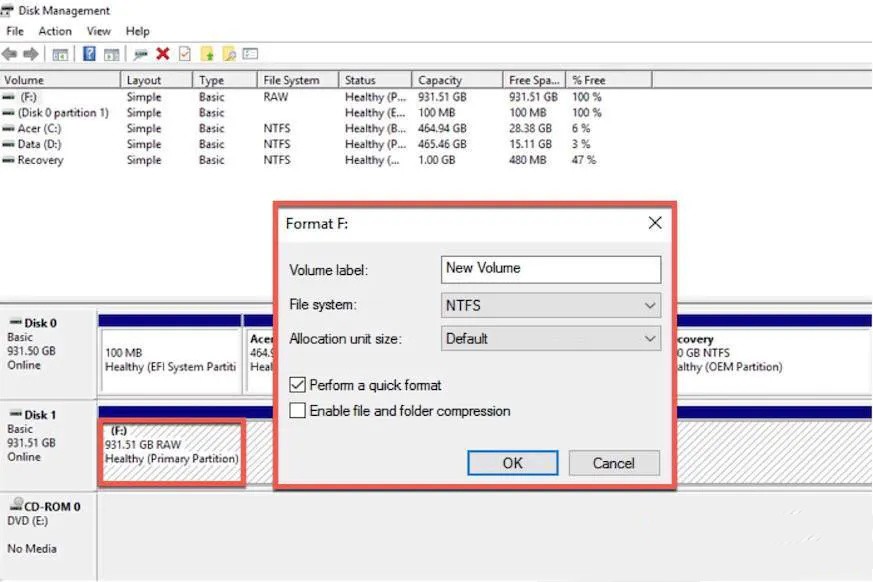Click Cancel in Format F: dialog
The height and width of the screenshot is (582, 873).
tap(614, 463)
